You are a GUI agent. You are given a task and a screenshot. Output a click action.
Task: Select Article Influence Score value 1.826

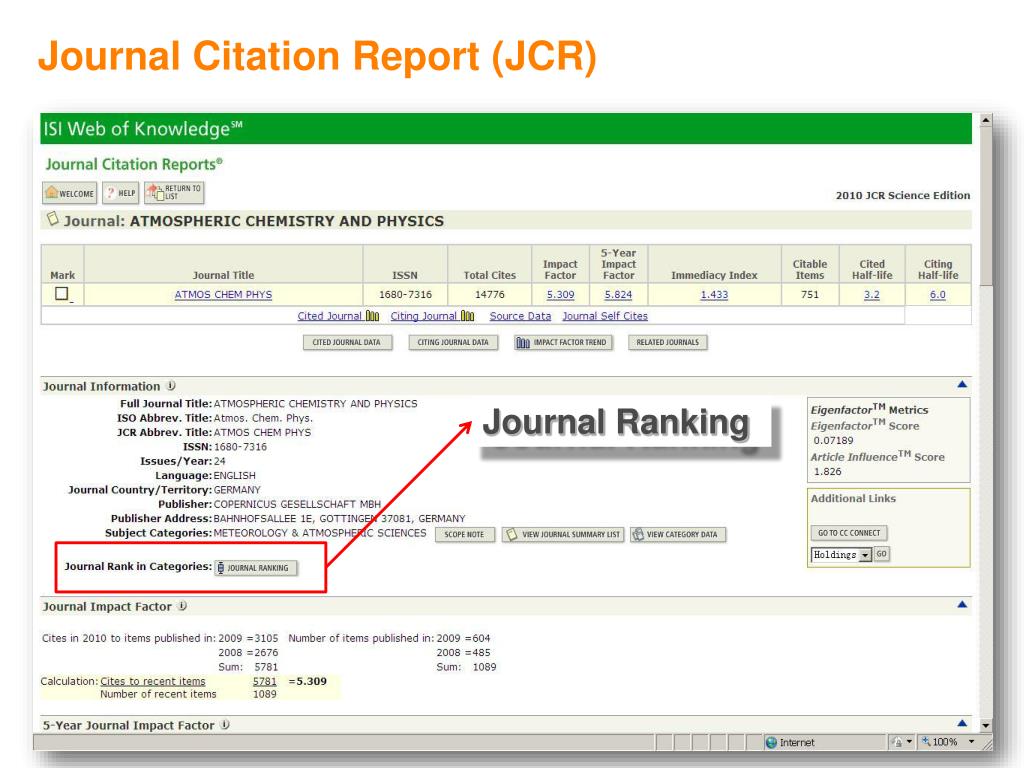click(827, 472)
